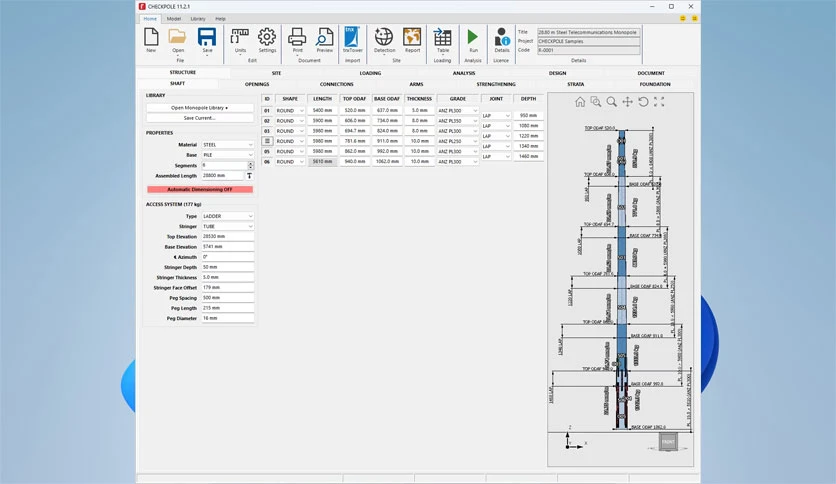The height and width of the screenshot is (484, 836).
Task: Open the shape dropdown for segment 01
Action: click(290, 110)
